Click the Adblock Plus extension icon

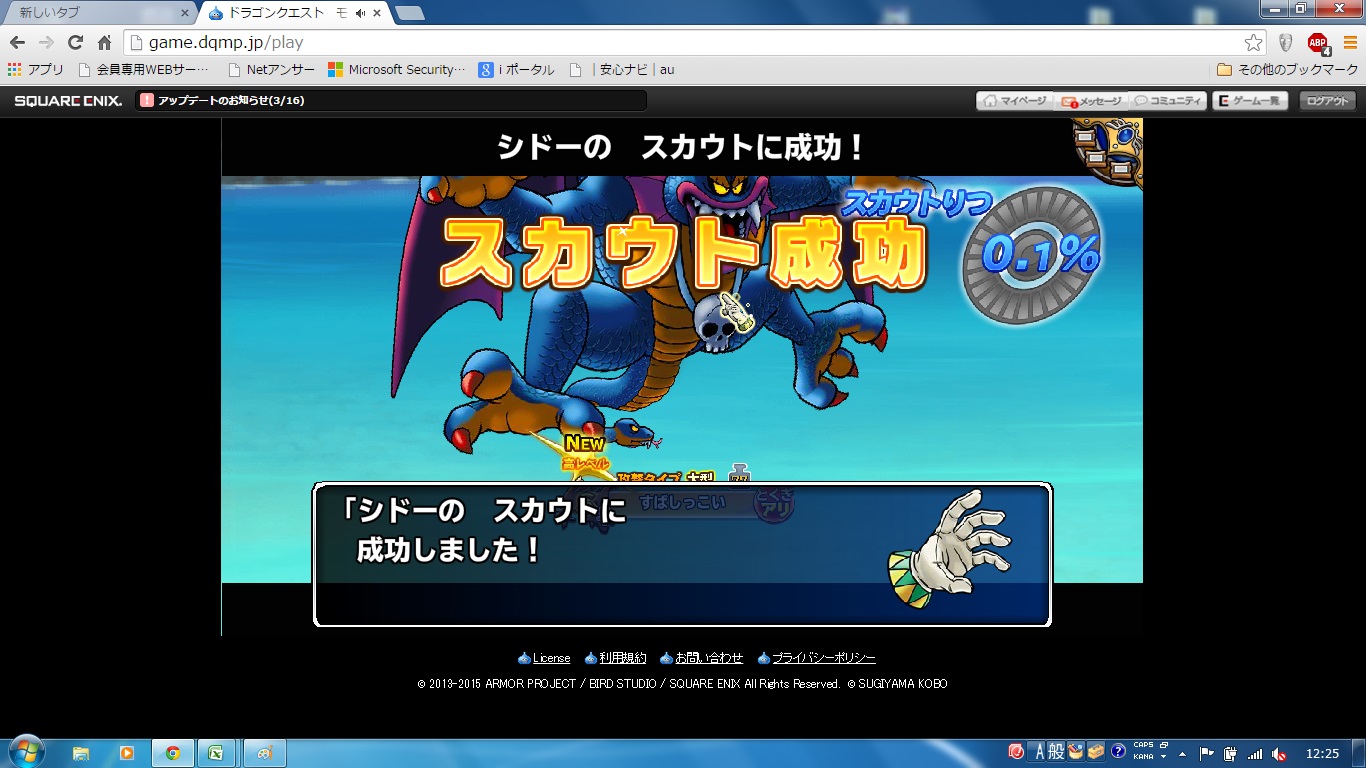click(x=1318, y=43)
